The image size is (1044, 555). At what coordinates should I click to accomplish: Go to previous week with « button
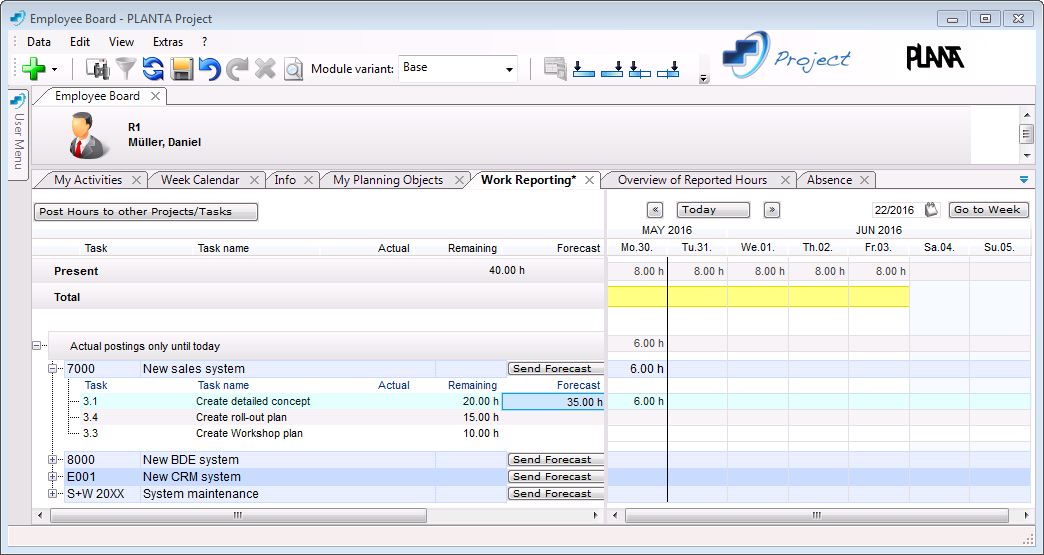(655, 210)
